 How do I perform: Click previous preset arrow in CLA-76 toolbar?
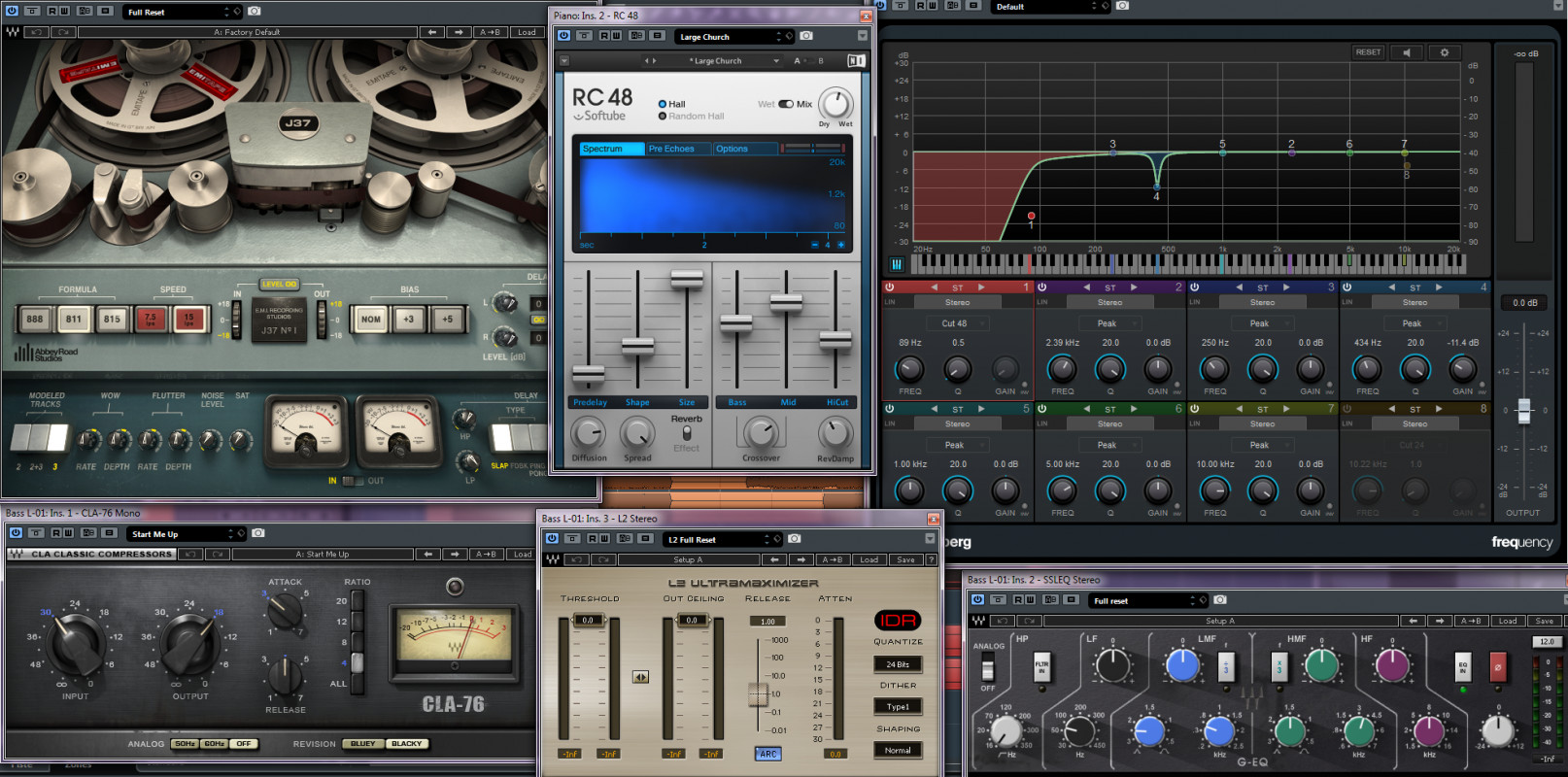426,555
